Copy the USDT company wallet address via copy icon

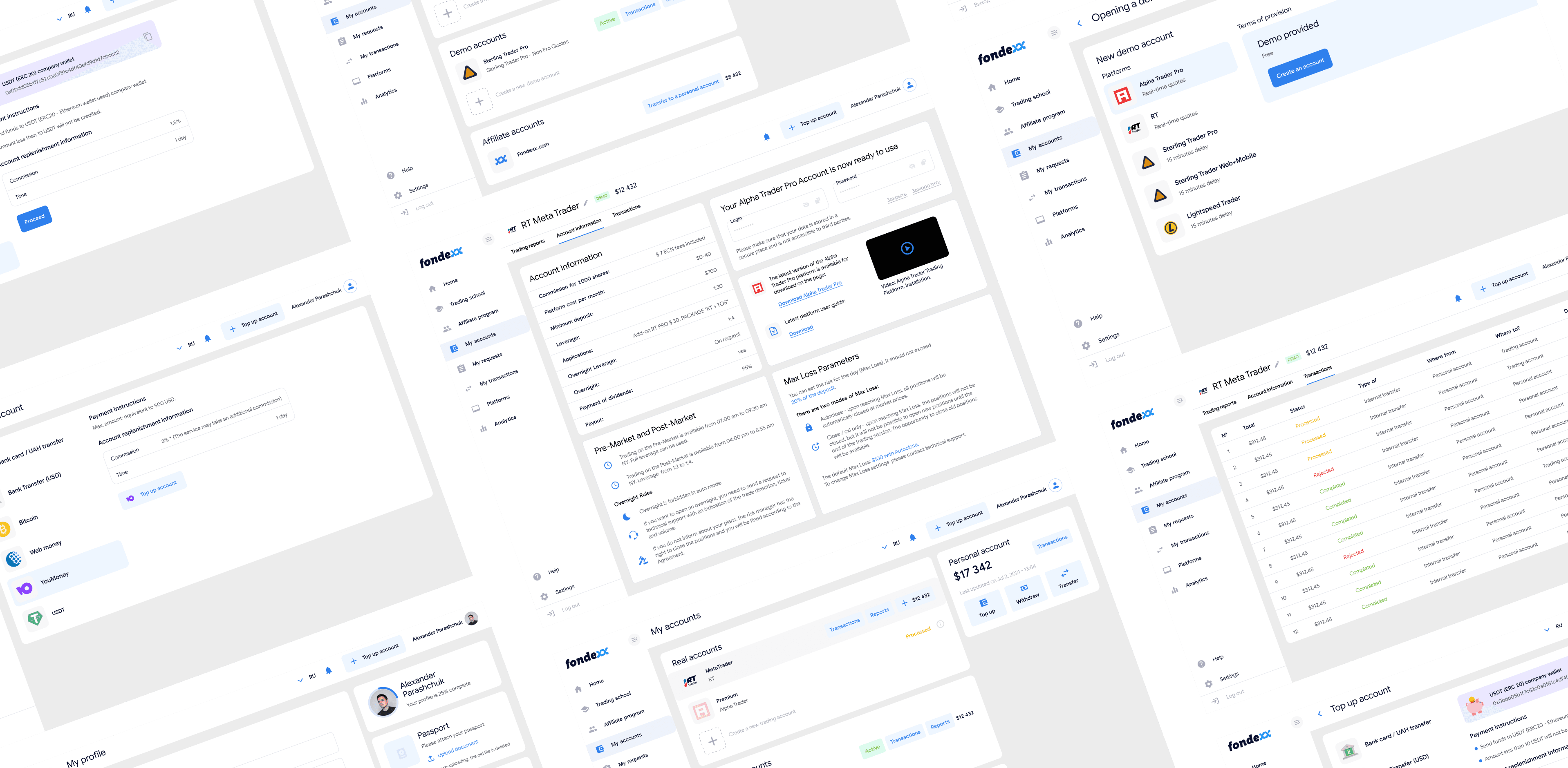(147, 36)
